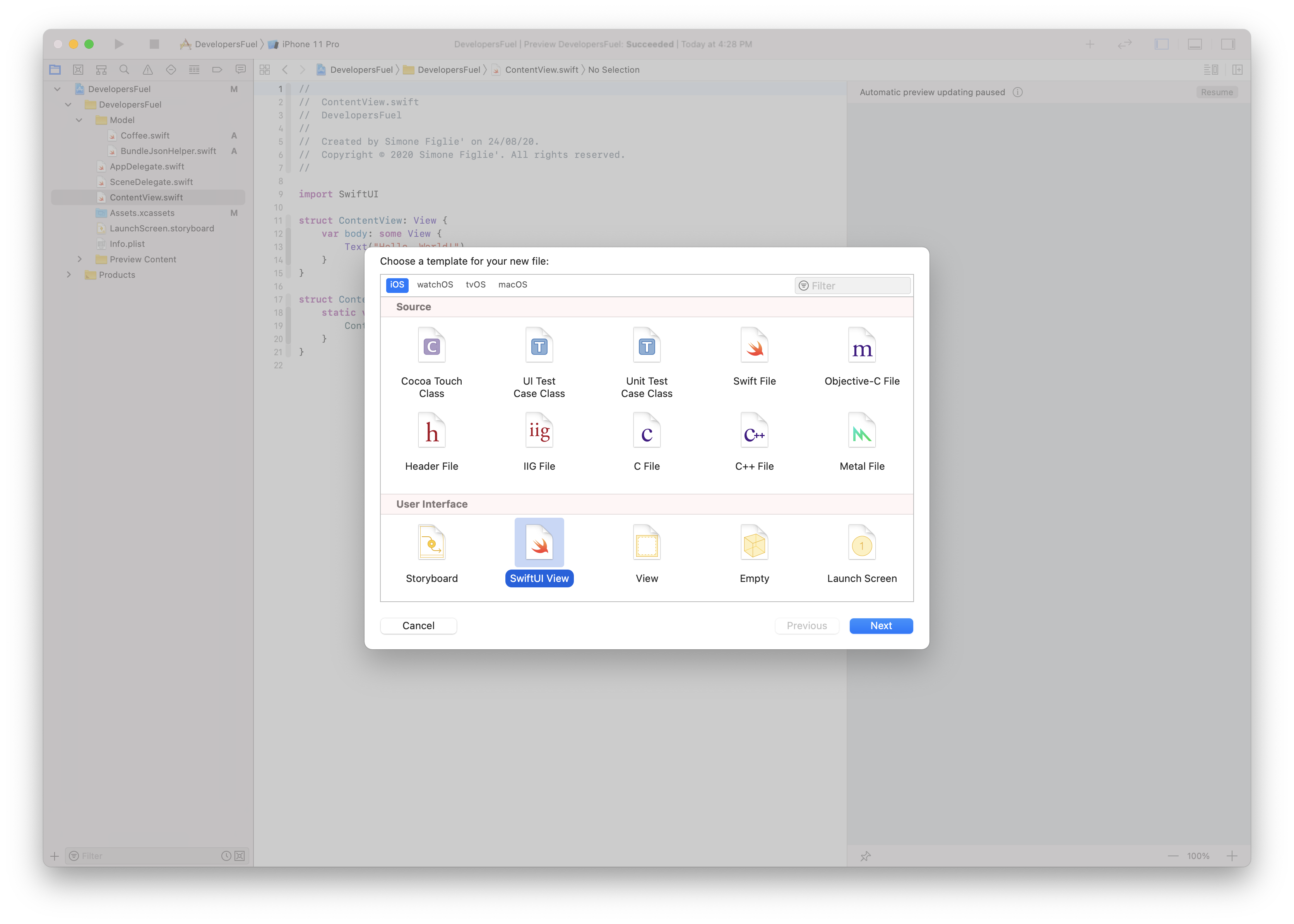The height and width of the screenshot is (924, 1294).
Task: Choose the Header File template
Action: 431,442
